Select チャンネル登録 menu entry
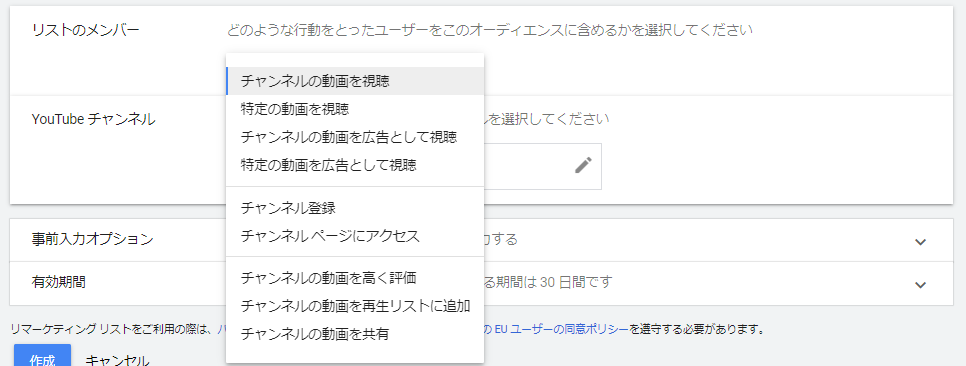This screenshot has width=966, height=366. coord(355,208)
